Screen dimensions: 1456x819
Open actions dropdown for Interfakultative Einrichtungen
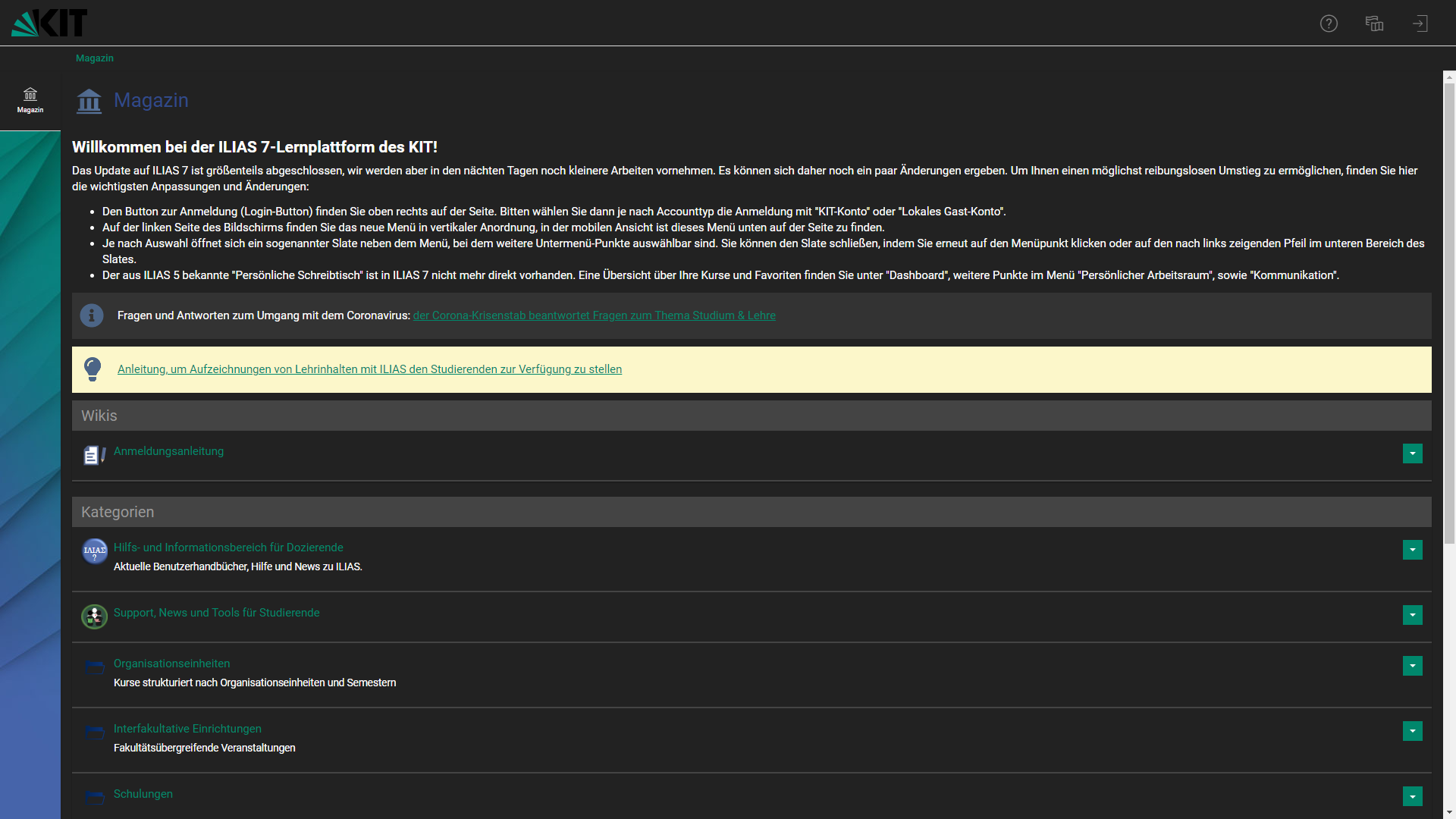tap(1412, 731)
